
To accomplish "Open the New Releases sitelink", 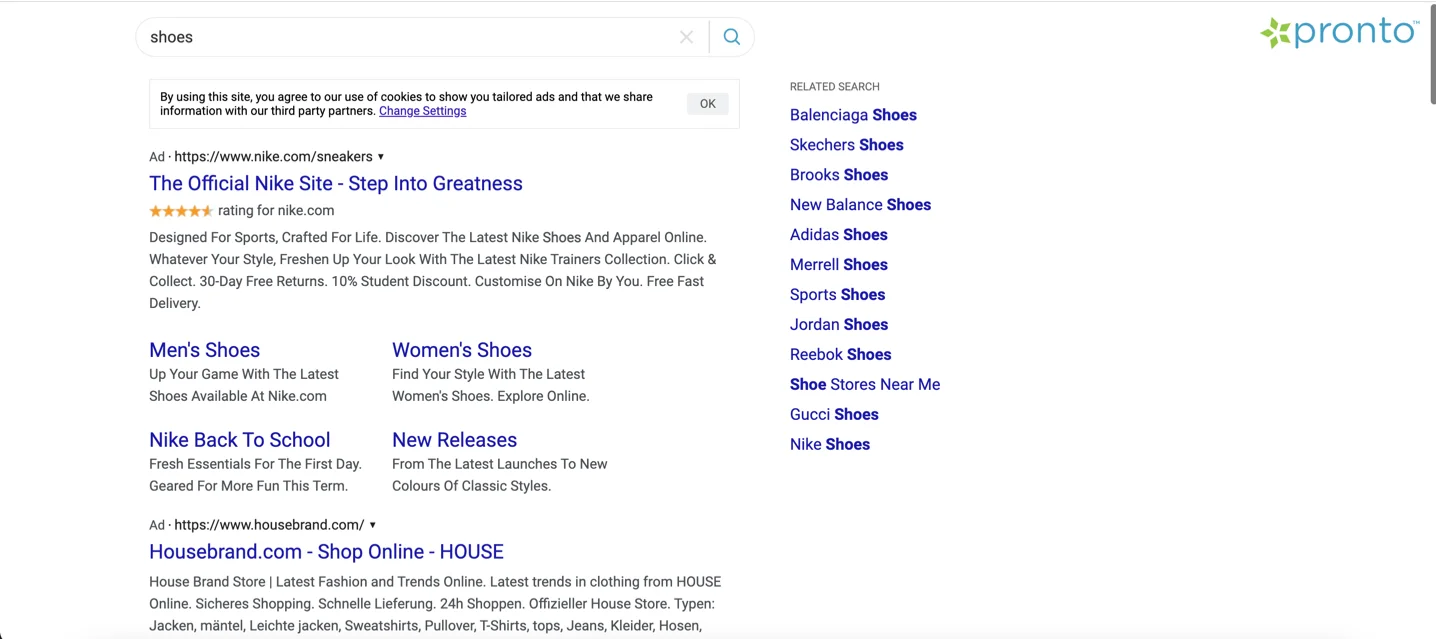I will pos(454,440).
